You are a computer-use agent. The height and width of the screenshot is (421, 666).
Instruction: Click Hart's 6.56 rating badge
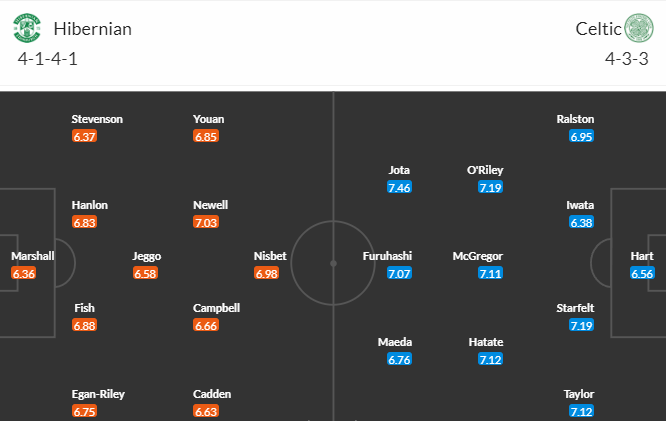click(x=642, y=273)
